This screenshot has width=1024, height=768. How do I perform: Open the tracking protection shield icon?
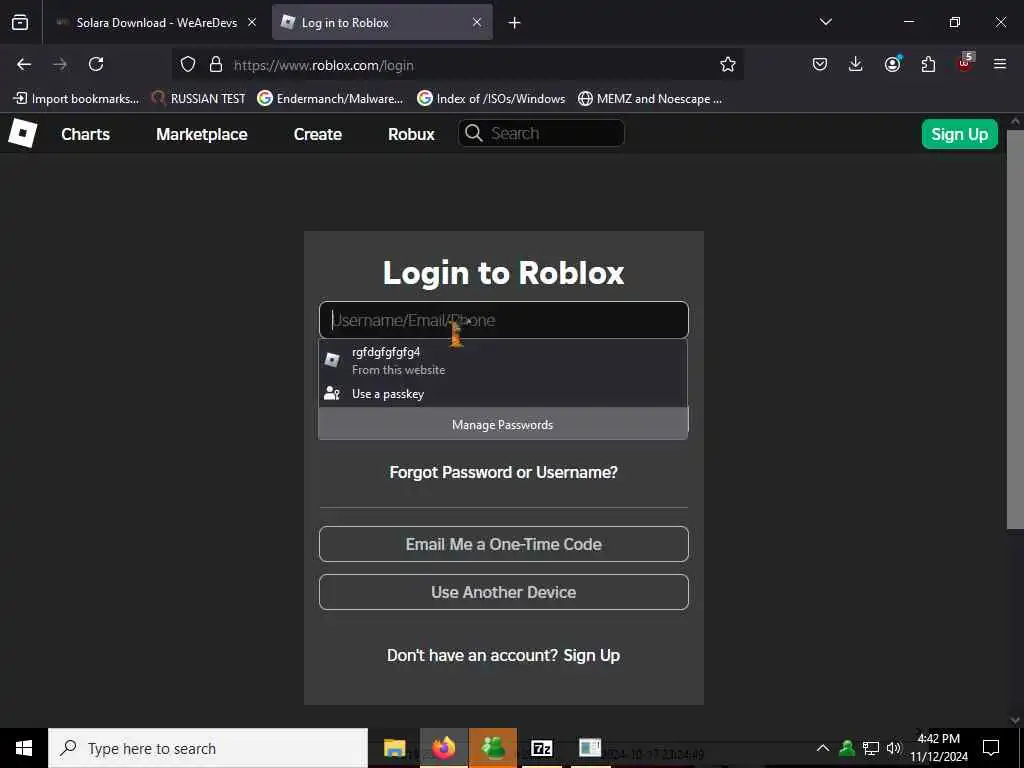(188, 65)
